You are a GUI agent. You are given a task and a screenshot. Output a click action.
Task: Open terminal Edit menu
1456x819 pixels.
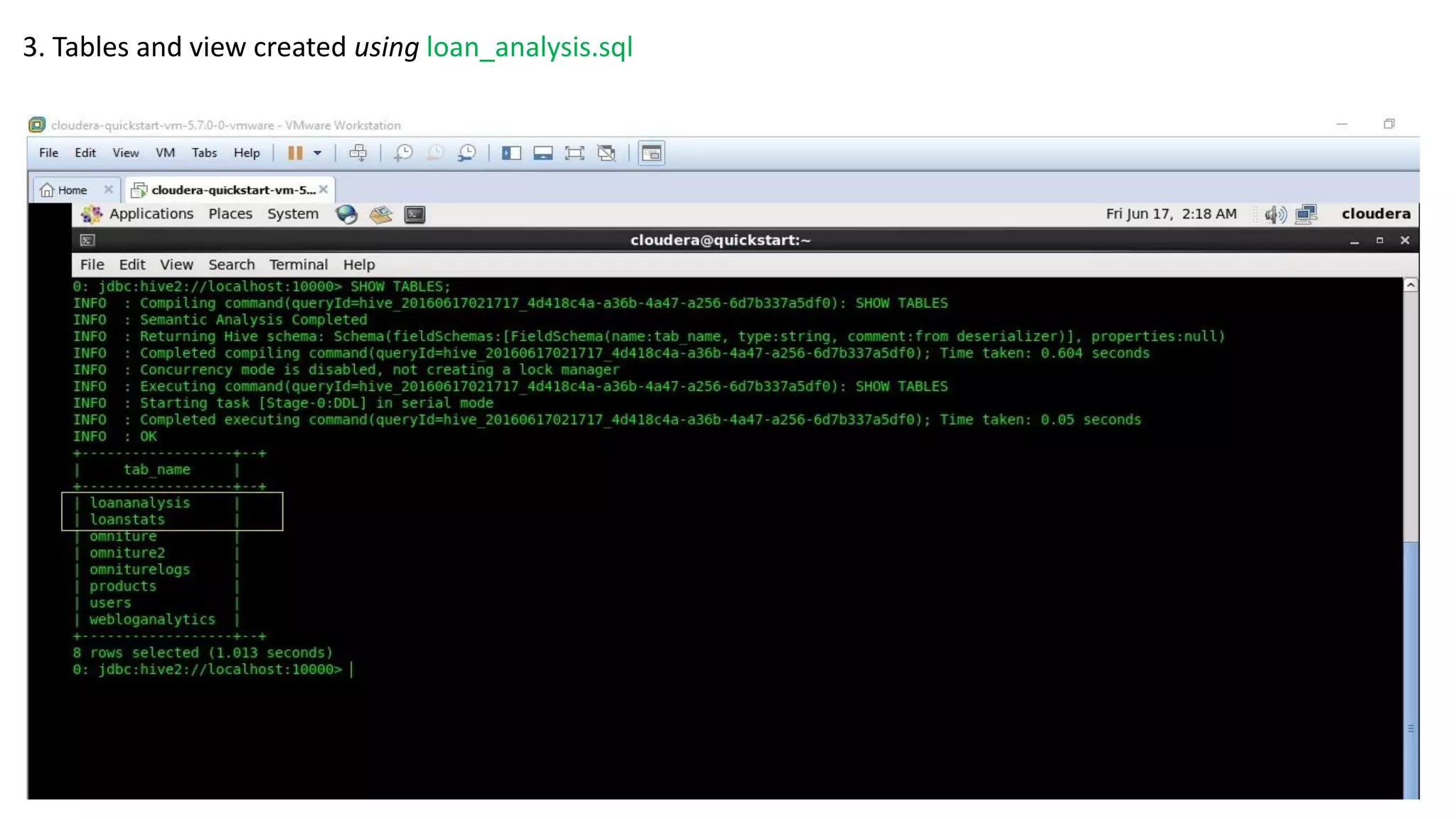click(x=132, y=264)
